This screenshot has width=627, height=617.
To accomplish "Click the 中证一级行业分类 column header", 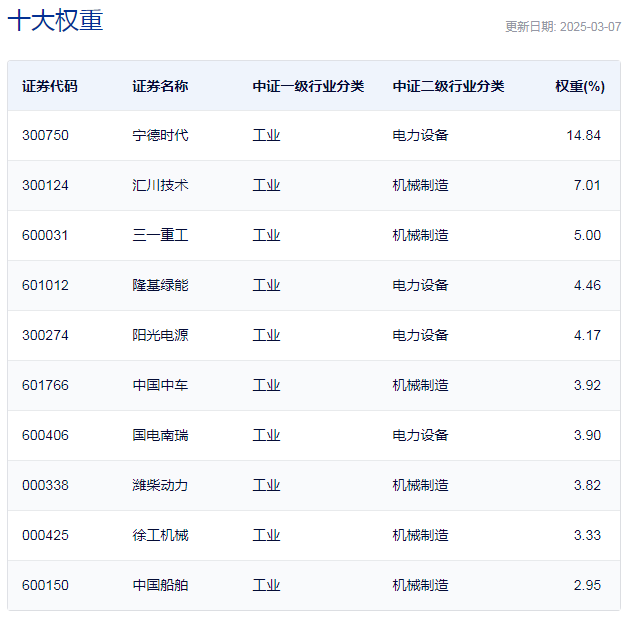I will point(308,86).
